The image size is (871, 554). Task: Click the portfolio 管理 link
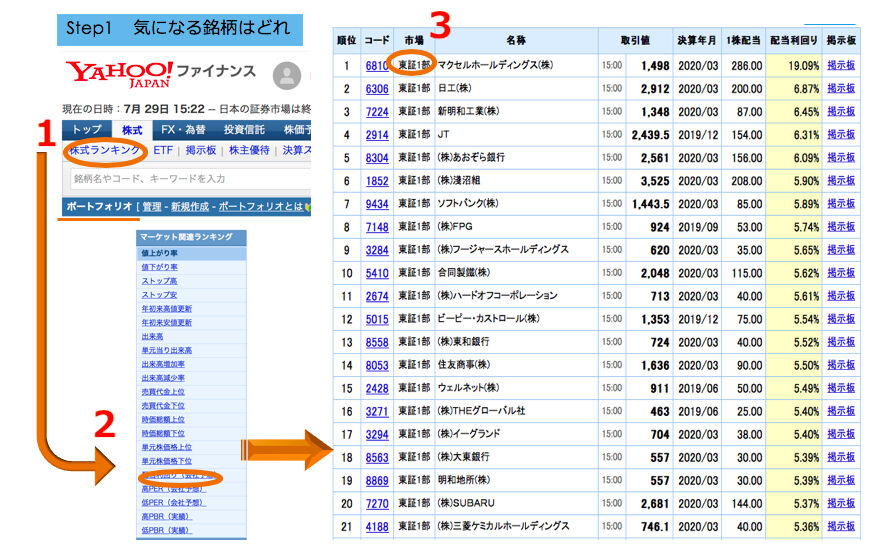[x=152, y=207]
